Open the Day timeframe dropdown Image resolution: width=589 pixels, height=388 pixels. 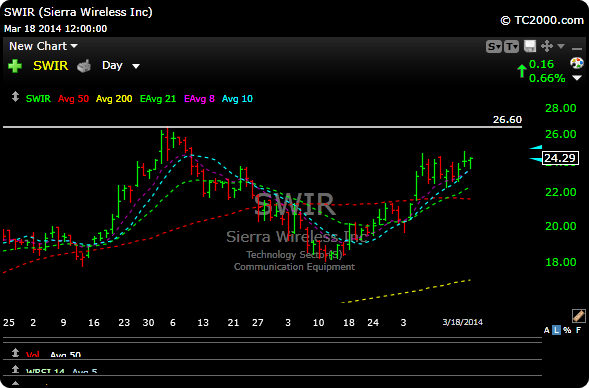coord(121,66)
